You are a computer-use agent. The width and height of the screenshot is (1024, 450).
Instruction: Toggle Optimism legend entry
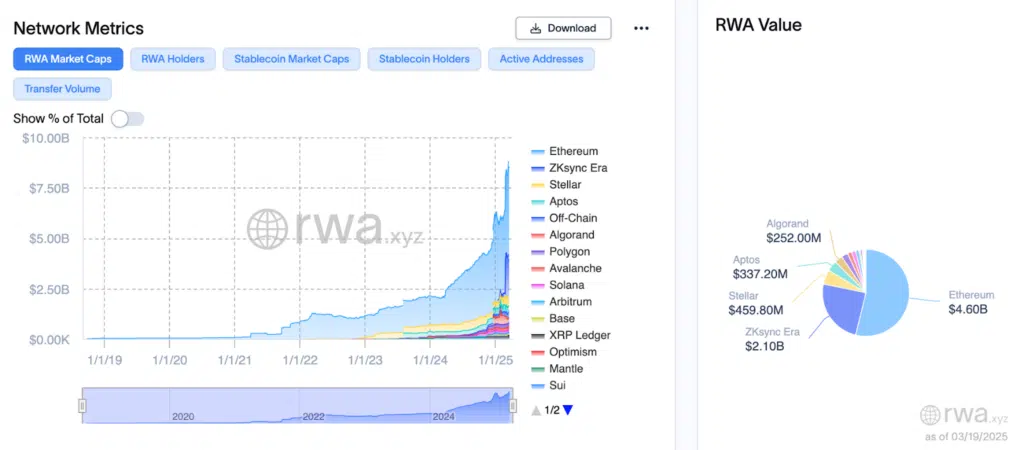tap(564, 352)
